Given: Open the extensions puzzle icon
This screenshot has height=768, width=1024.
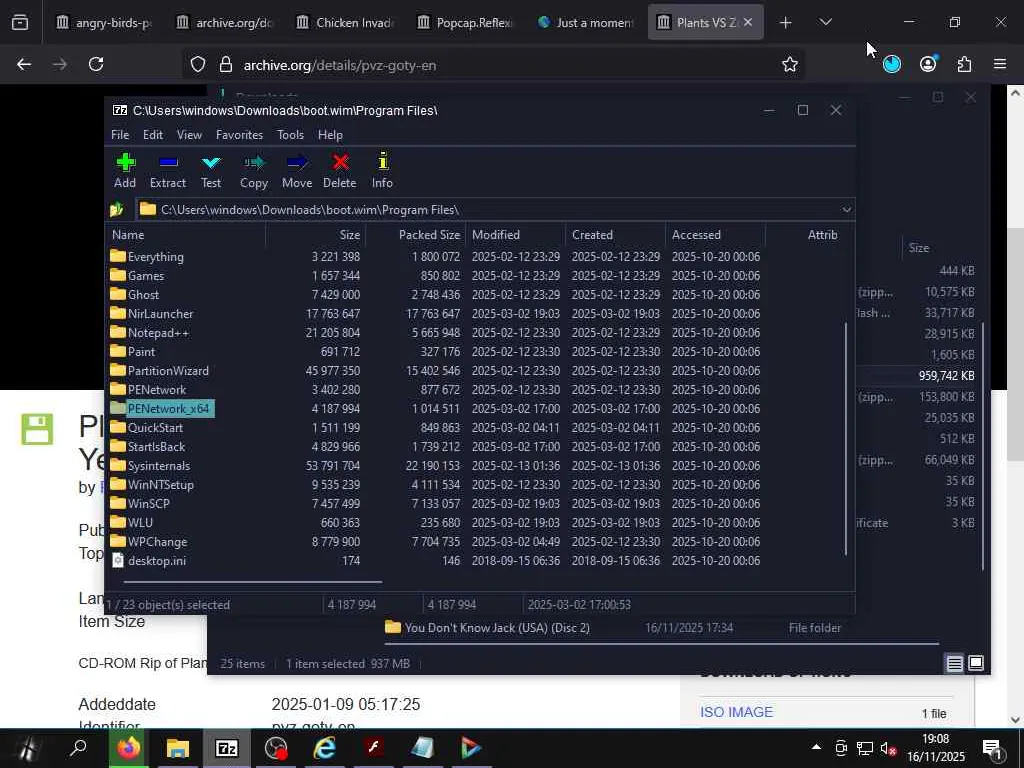Looking at the screenshot, I should click(964, 64).
